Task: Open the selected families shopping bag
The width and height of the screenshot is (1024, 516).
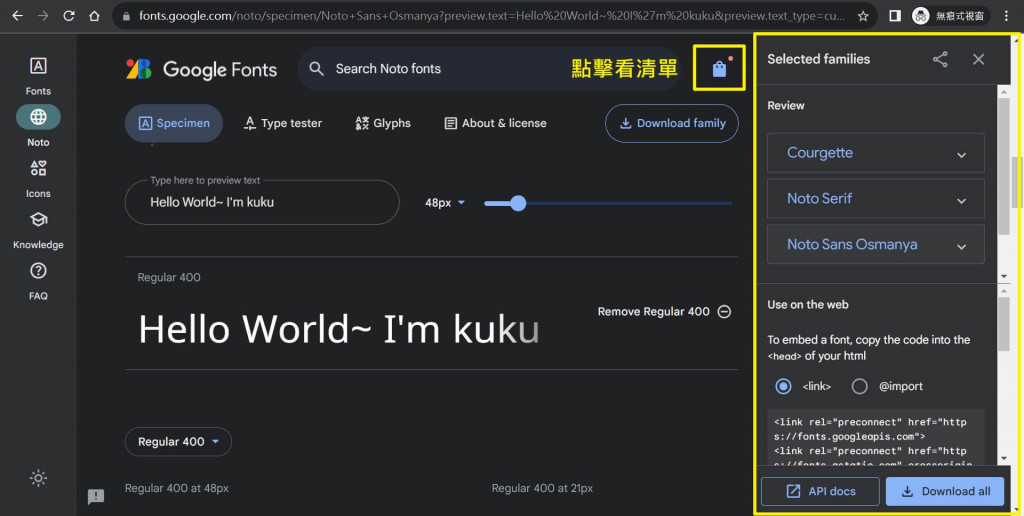Action: pyautogui.click(x=719, y=69)
